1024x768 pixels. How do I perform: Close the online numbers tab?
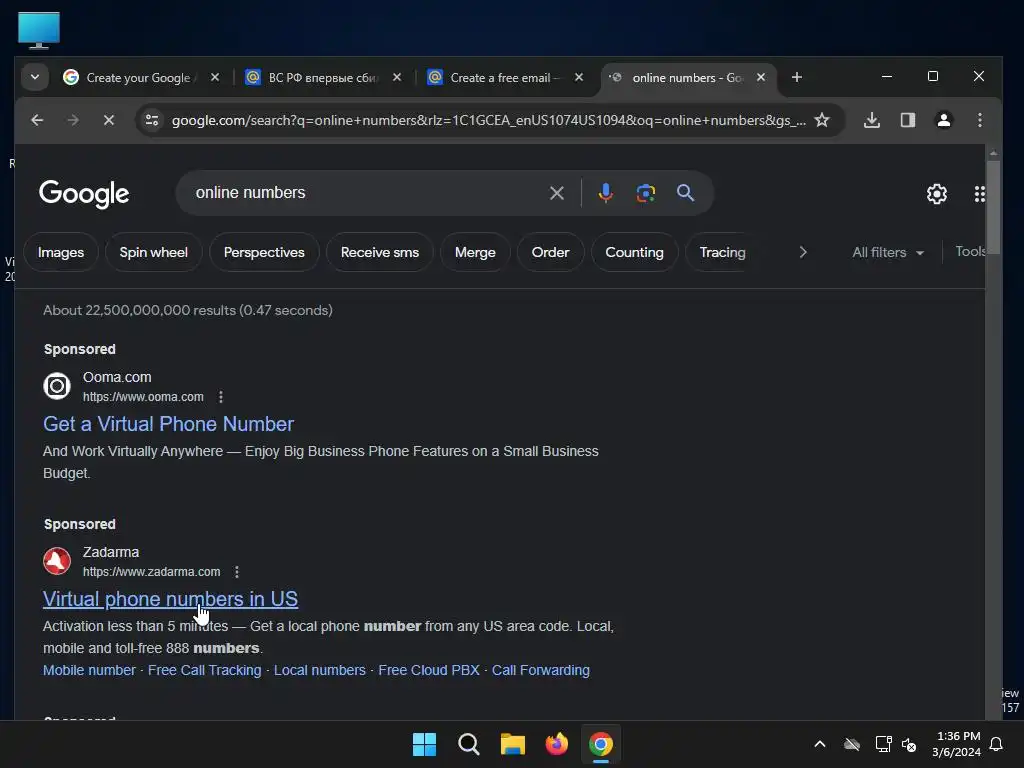point(761,78)
